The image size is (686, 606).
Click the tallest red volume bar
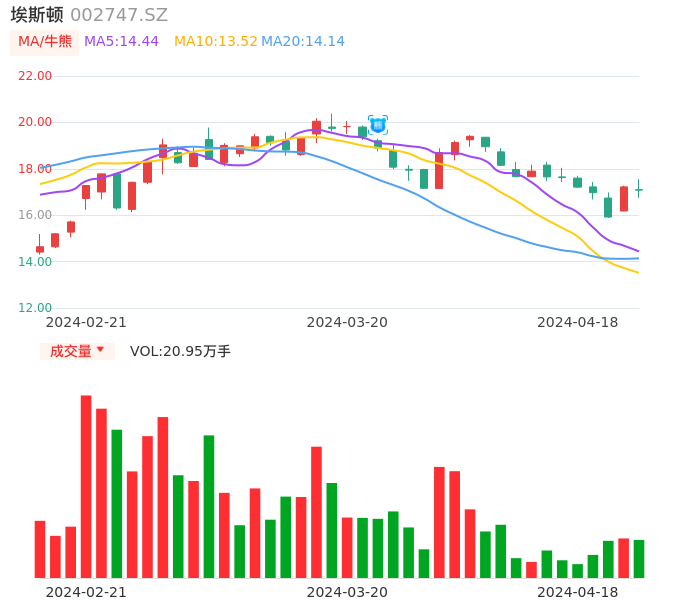point(86,486)
